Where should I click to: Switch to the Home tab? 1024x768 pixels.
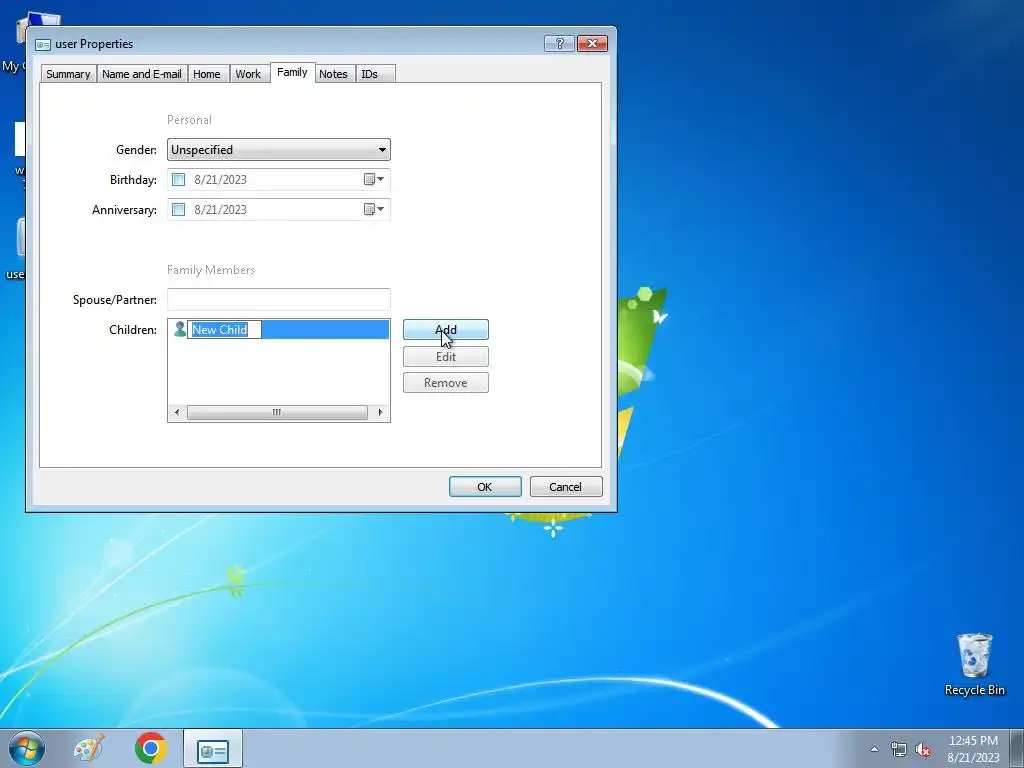(x=207, y=74)
